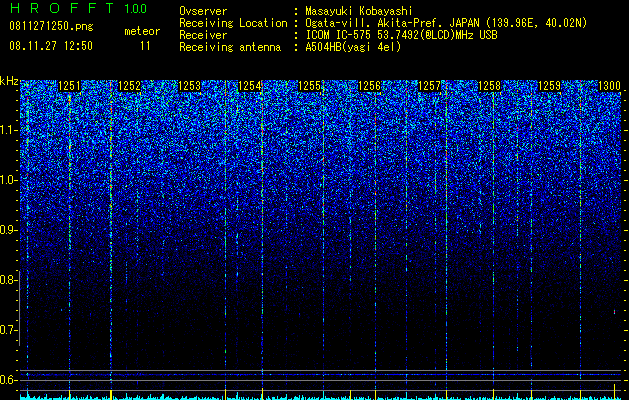Select the 0811271250.png filename text
The width and height of the screenshot is (629, 400).
click(51, 26)
